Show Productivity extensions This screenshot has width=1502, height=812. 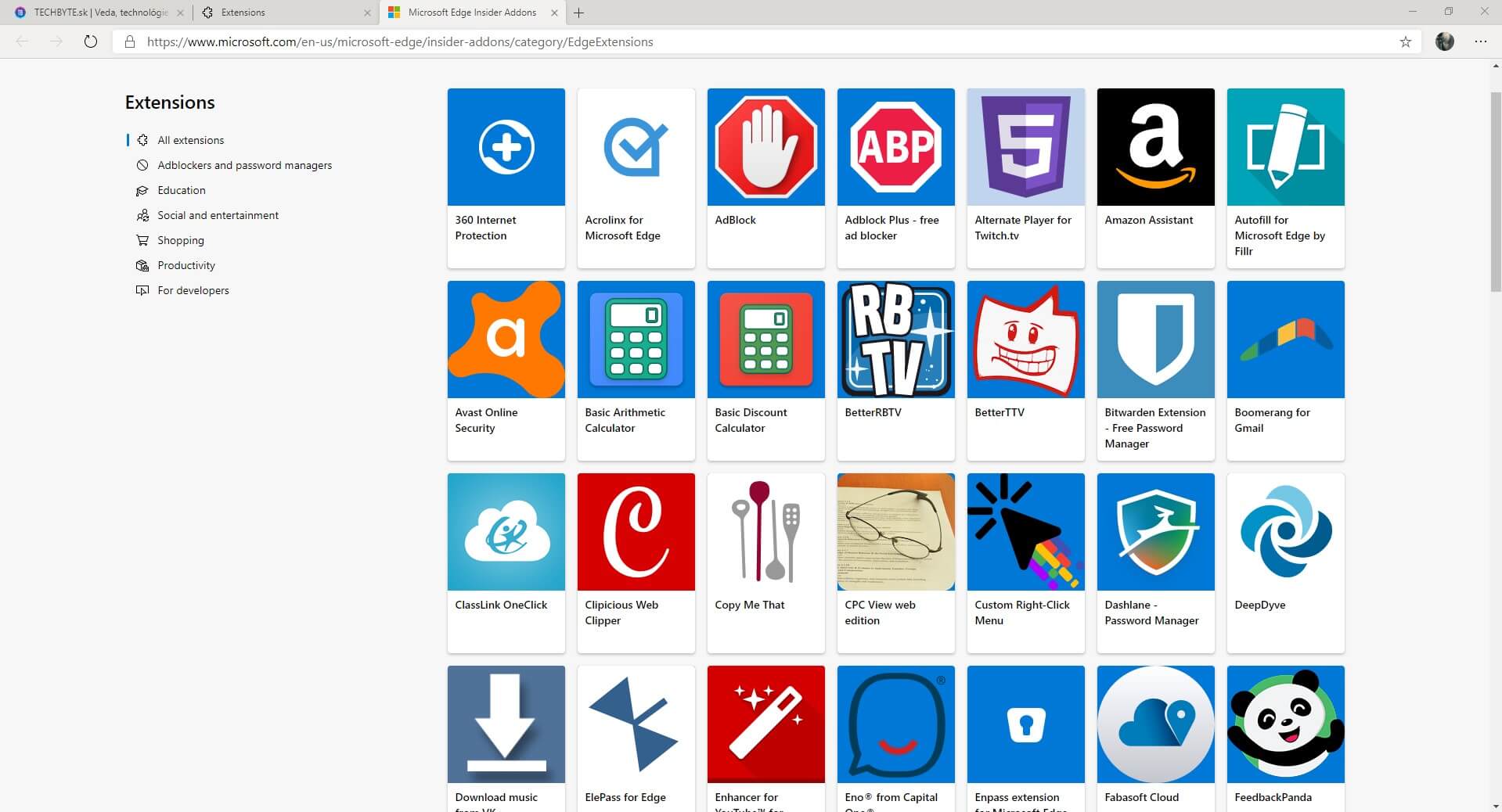click(185, 265)
